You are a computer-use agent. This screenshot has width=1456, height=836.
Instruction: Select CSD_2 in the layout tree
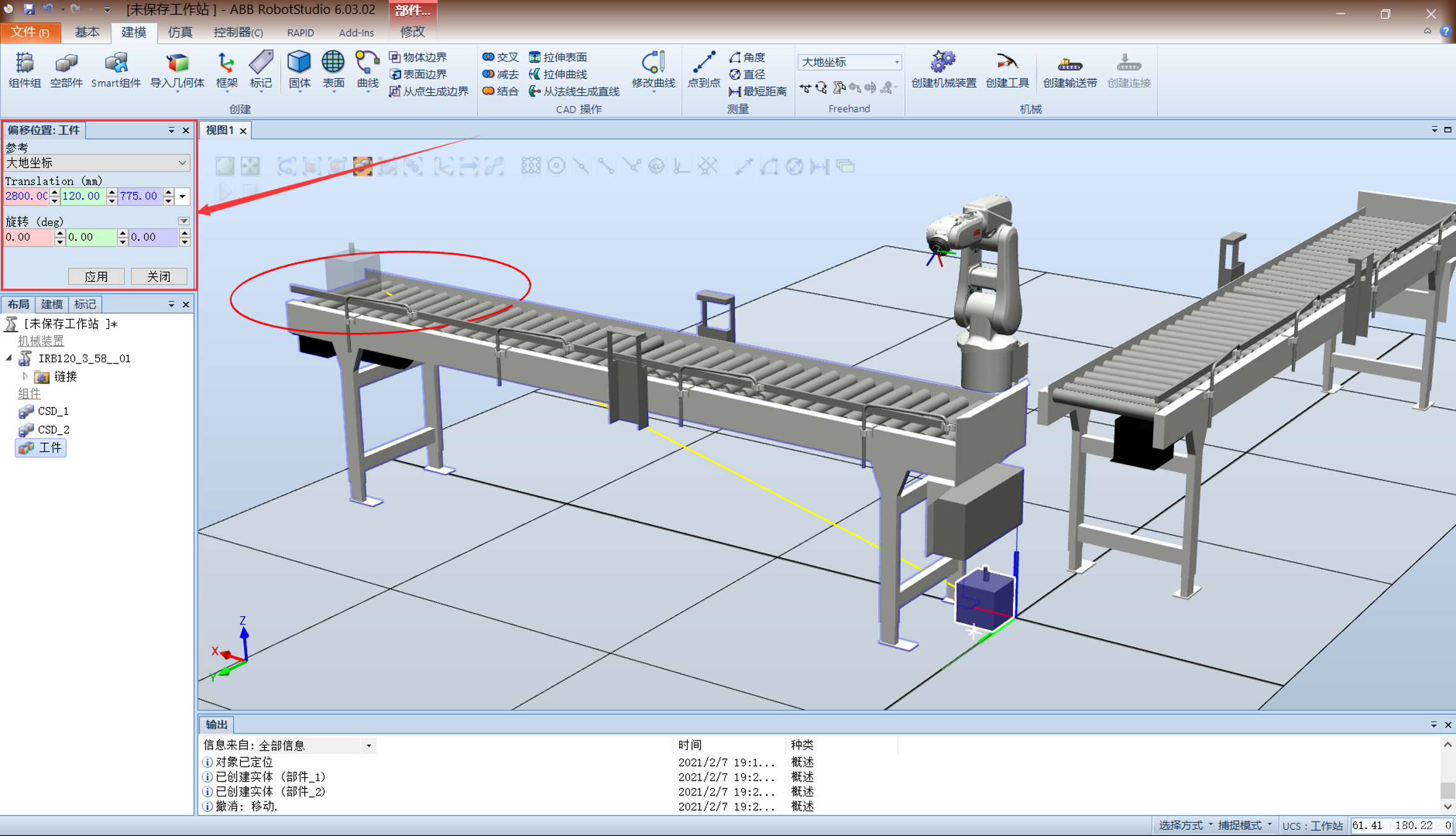pos(53,429)
